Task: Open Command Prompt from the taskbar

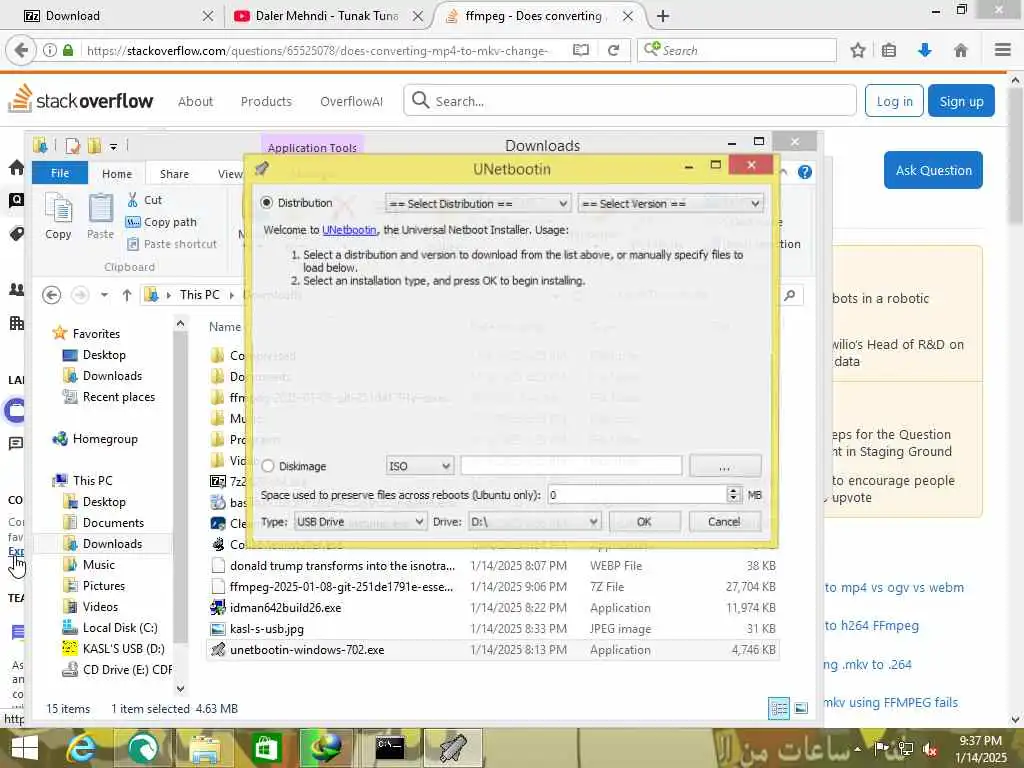Action: point(390,748)
